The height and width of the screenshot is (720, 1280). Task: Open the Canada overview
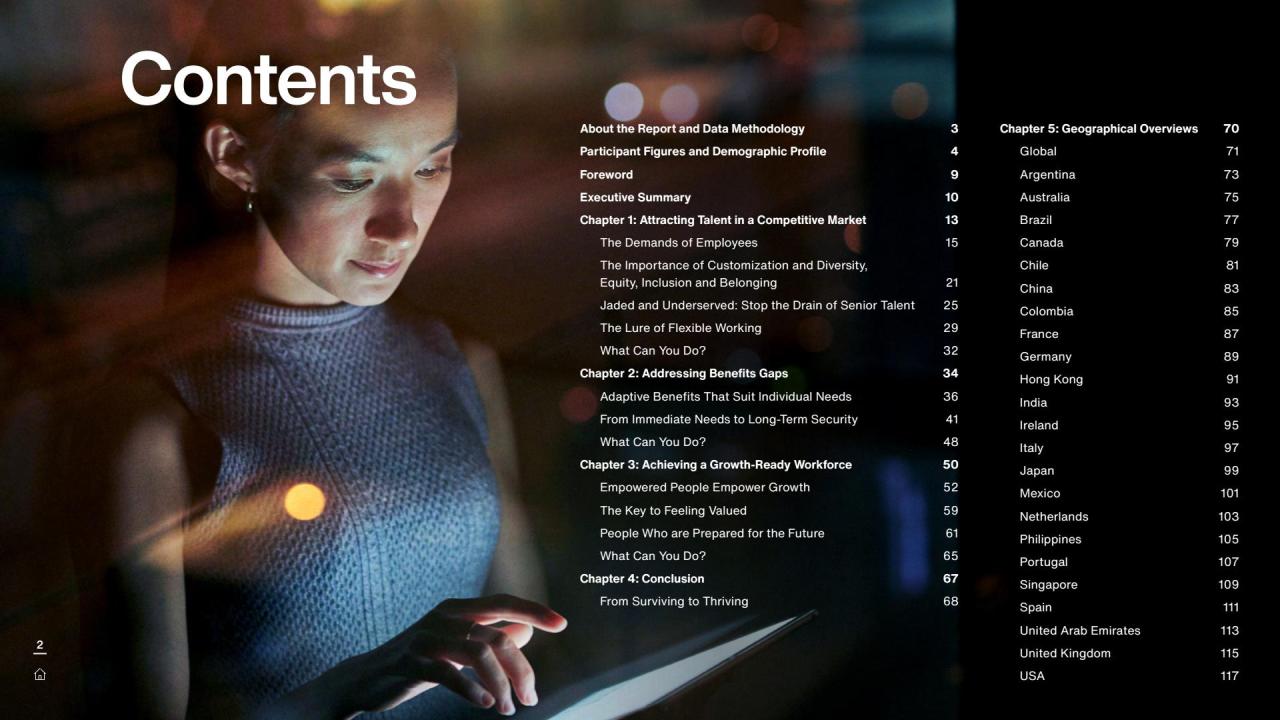(1042, 243)
